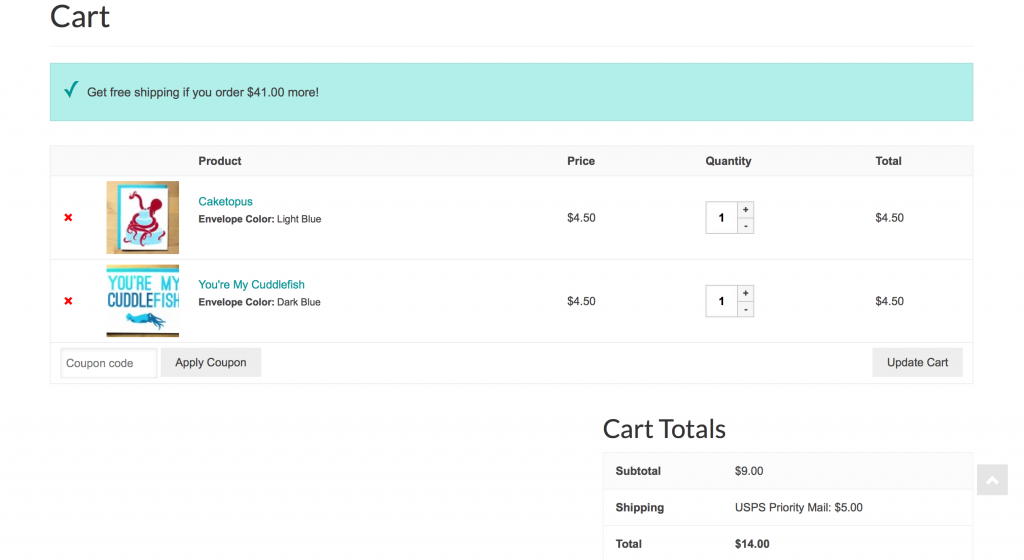
Task: Click the Price column header
Action: 581,161
